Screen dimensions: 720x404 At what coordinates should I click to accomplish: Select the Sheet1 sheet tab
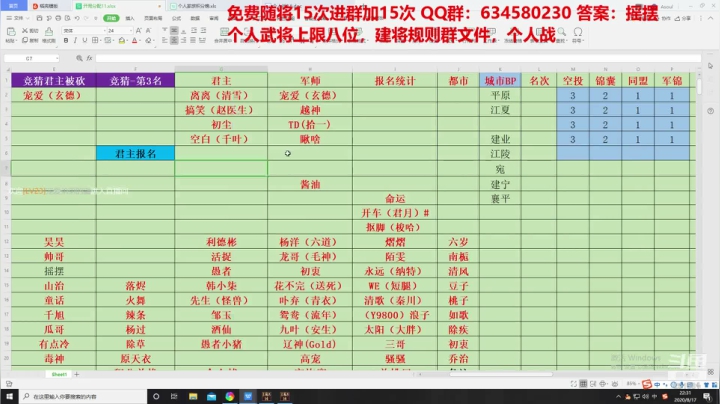(x=59, y=374)
